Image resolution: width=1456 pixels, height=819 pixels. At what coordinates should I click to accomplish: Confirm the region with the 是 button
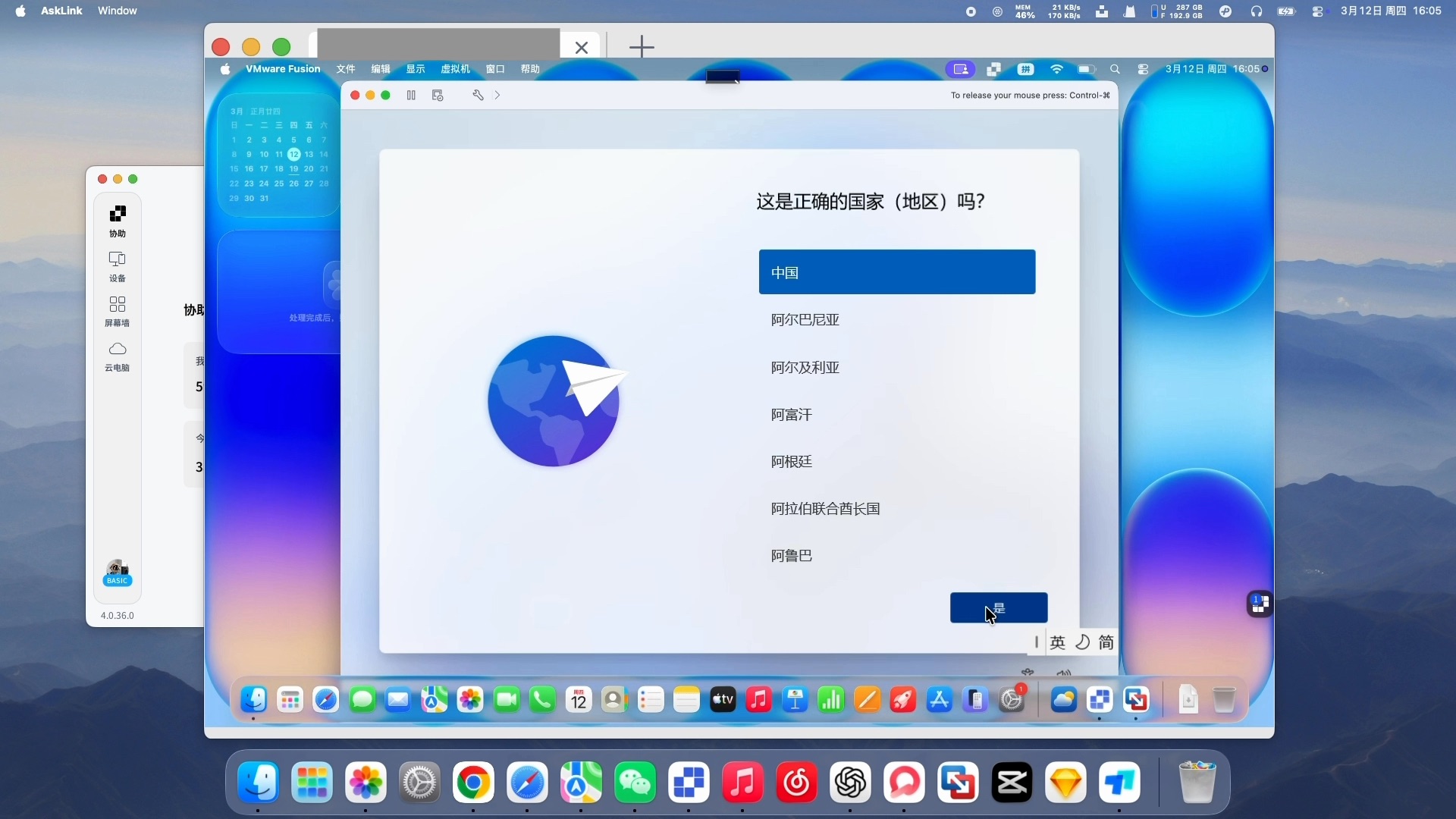click(x=999, y=608)
